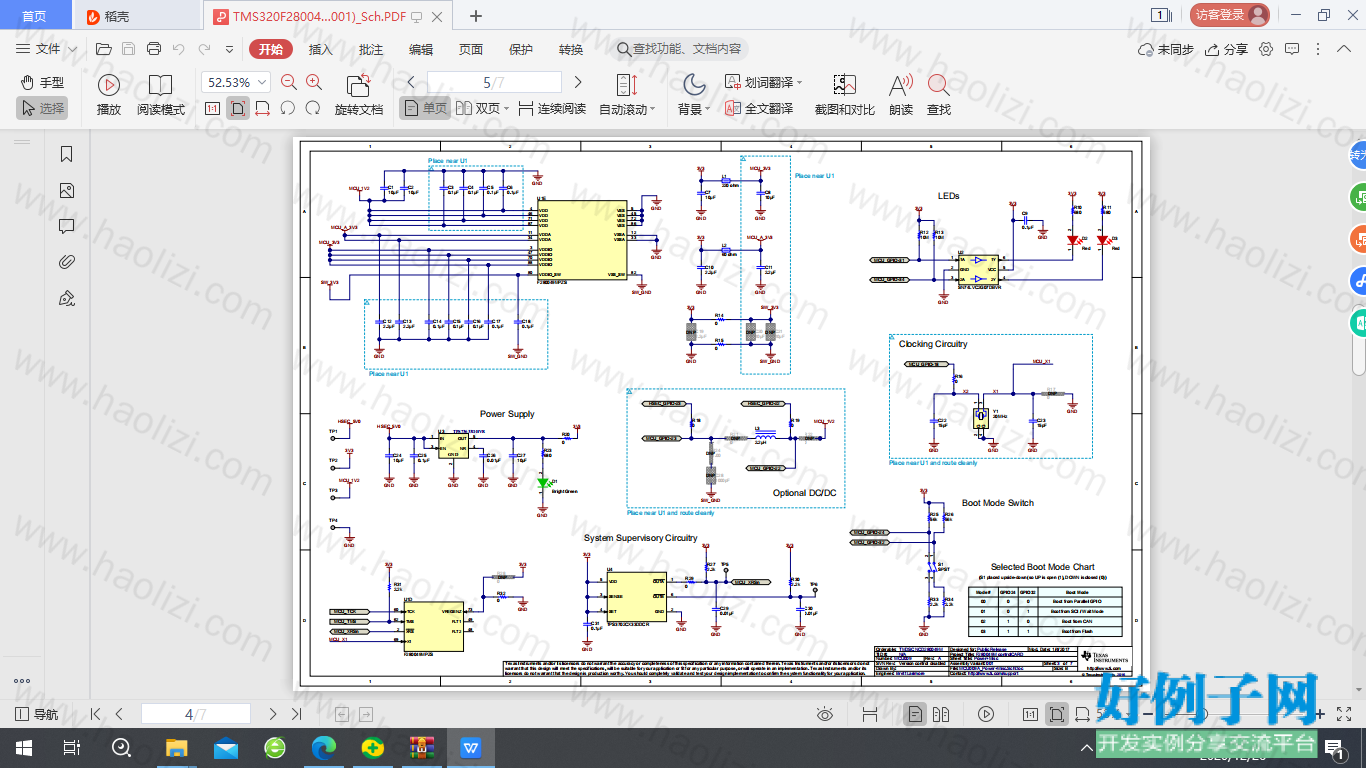1366x768 pixels.
Task: Collapse the ribbon with the chevron
Action: pyautogui.click(x=1343, y=49)
